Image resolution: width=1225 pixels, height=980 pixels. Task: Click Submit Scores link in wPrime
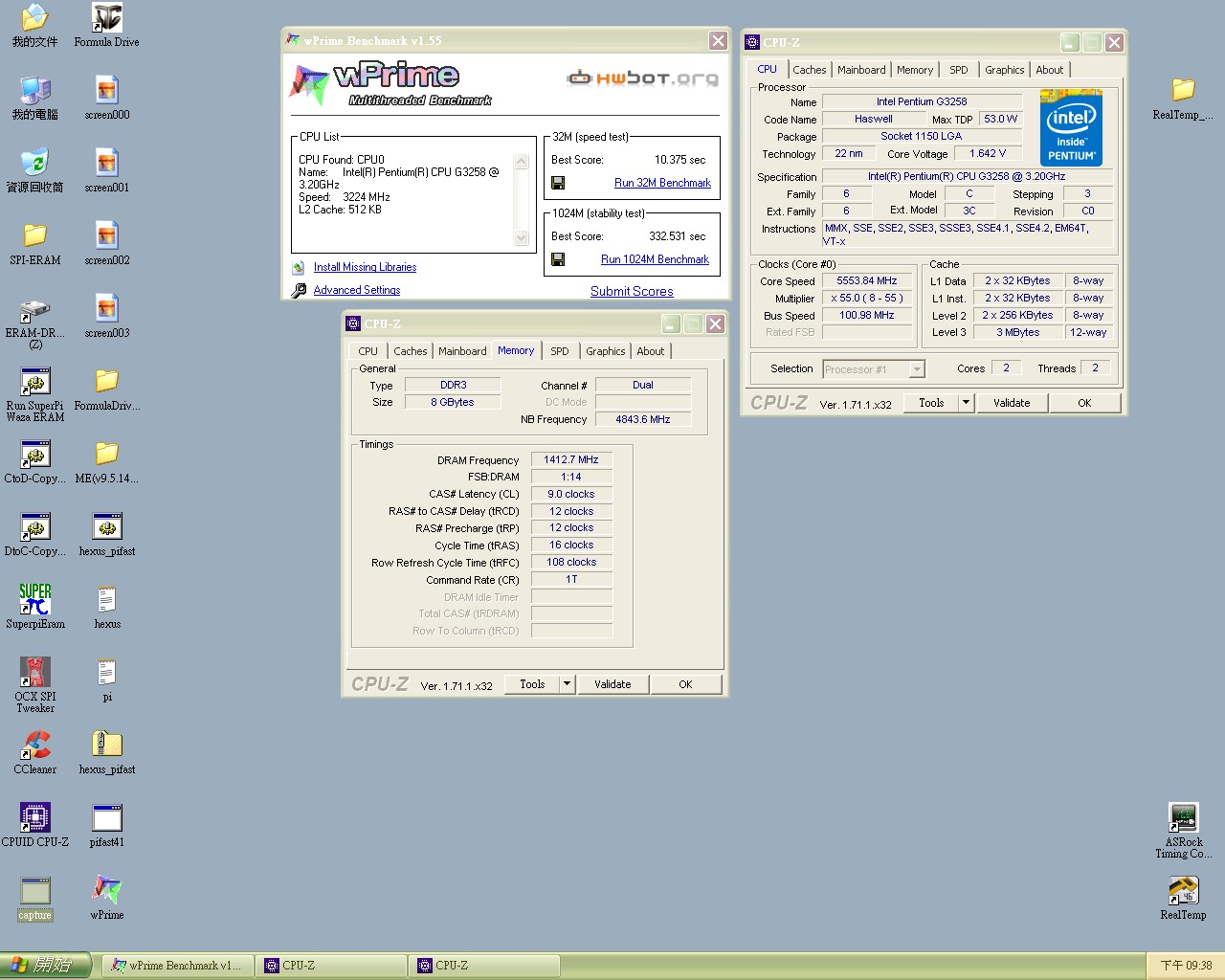[632, 291]
